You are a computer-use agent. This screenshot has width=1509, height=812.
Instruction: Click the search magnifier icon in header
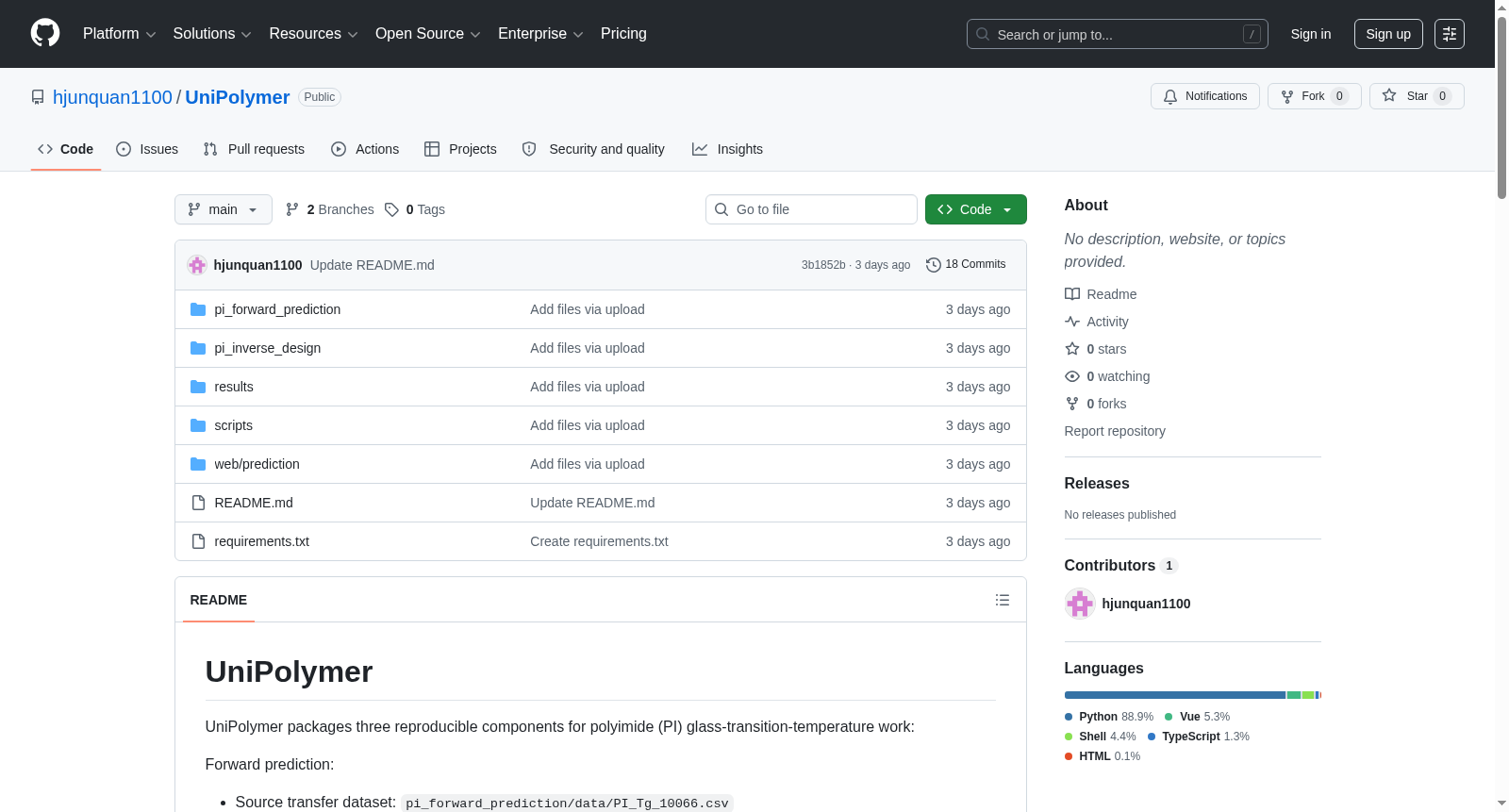point(983,34)
